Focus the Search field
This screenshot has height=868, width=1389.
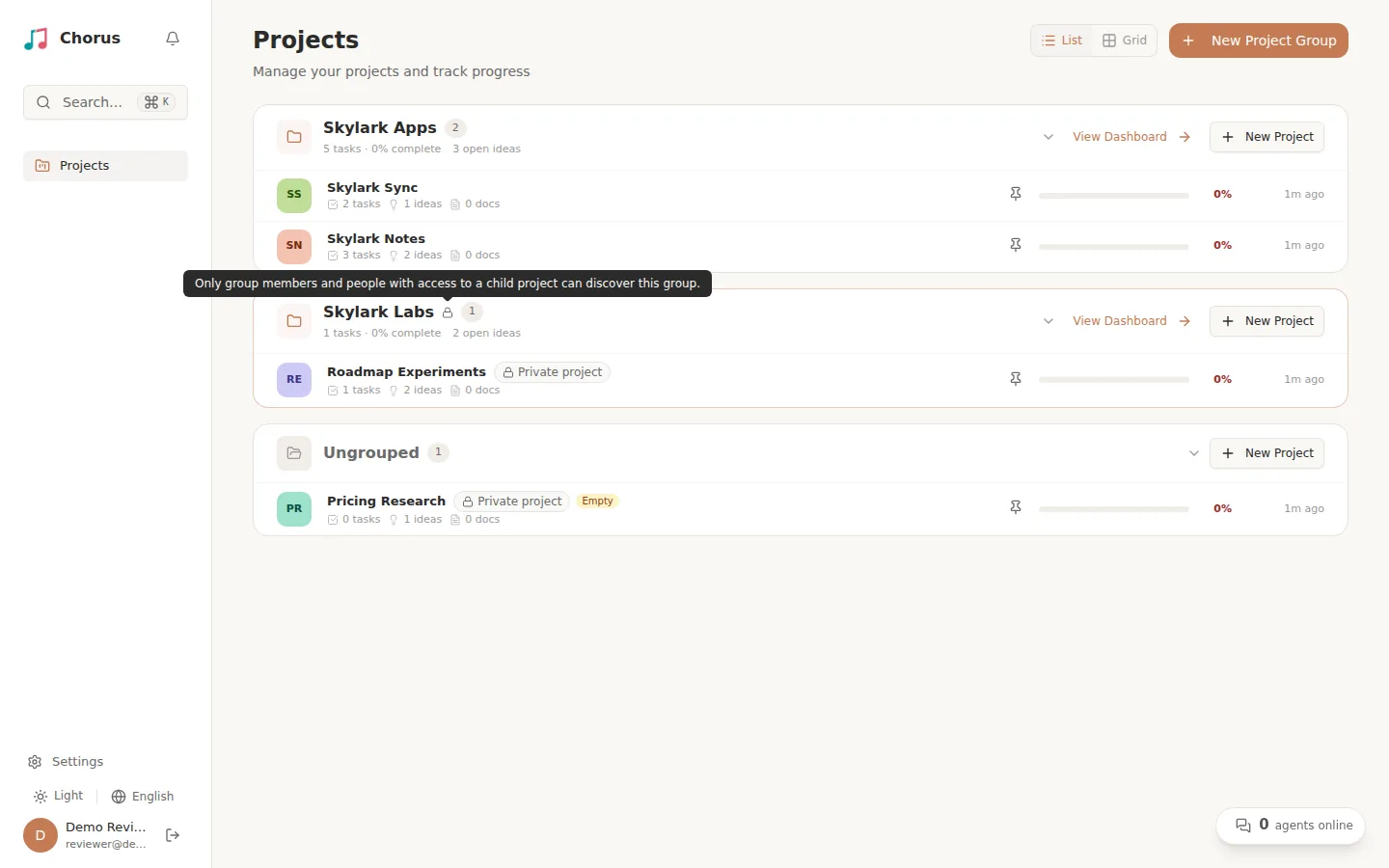pos(105,102)
